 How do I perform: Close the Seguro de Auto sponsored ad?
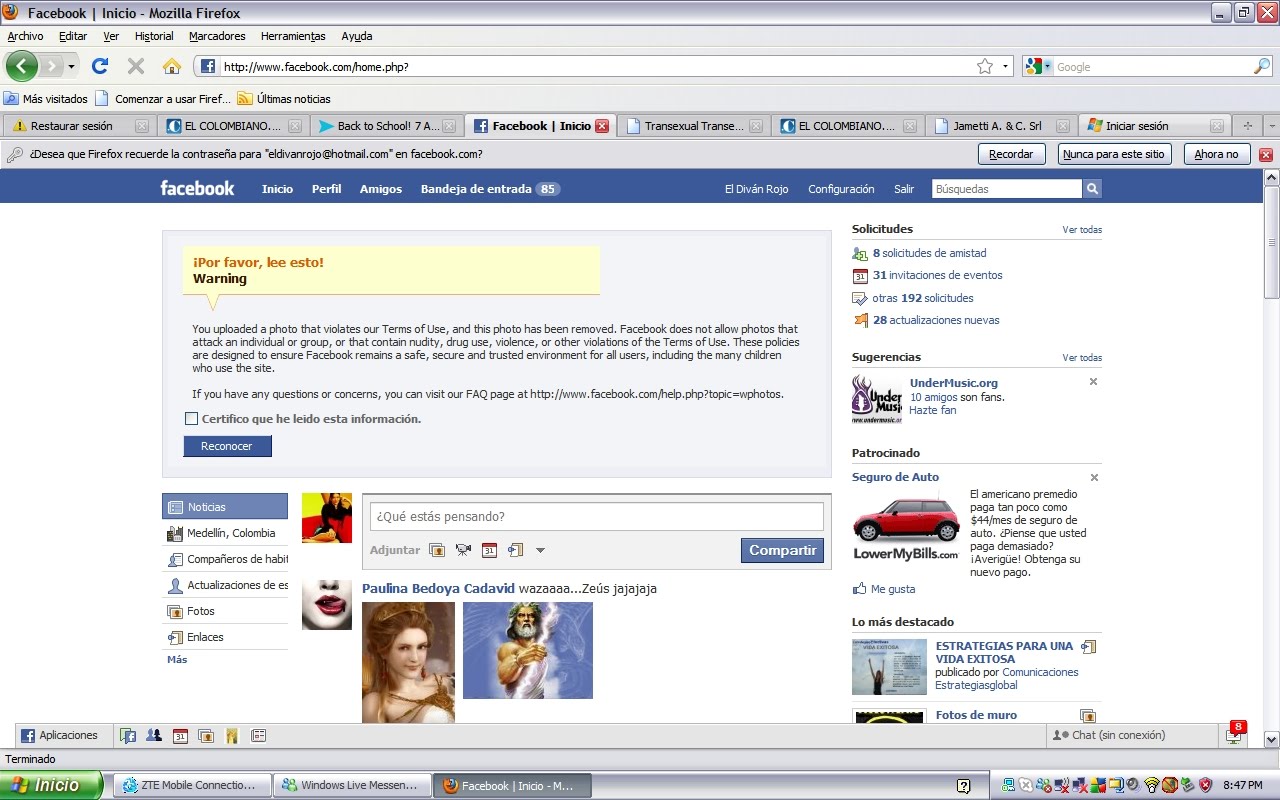(x=1093, y=478)
